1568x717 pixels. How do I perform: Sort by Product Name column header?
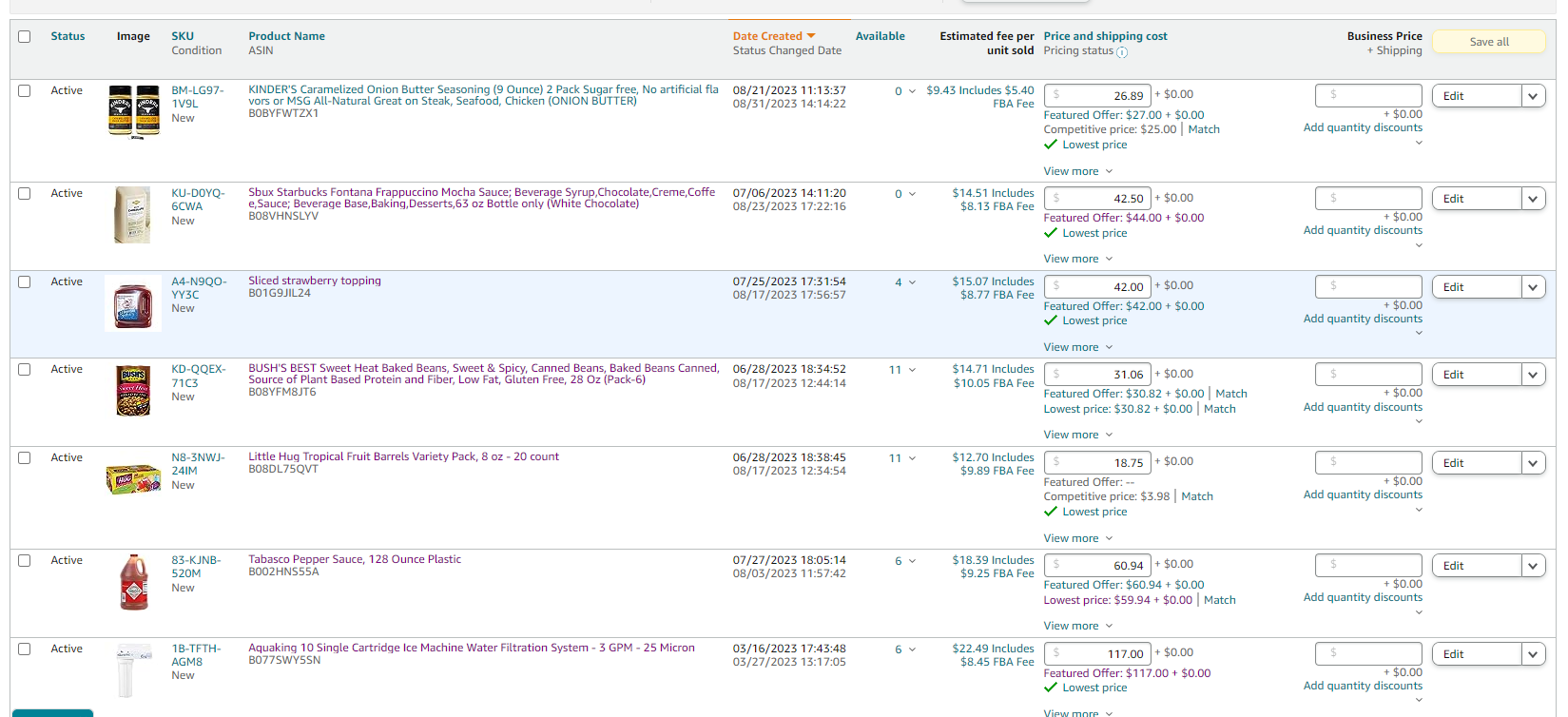(x=286, y=36)
